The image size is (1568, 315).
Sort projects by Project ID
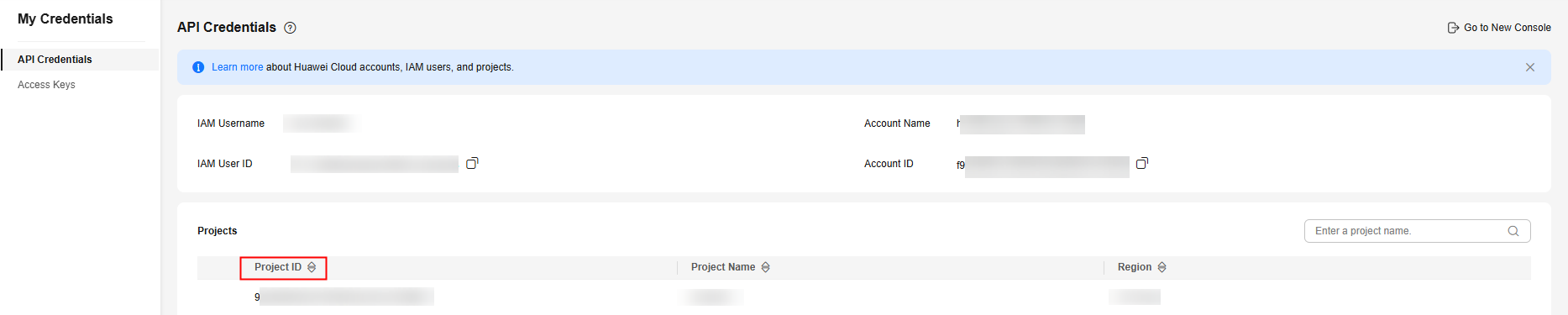click(312, 267)
